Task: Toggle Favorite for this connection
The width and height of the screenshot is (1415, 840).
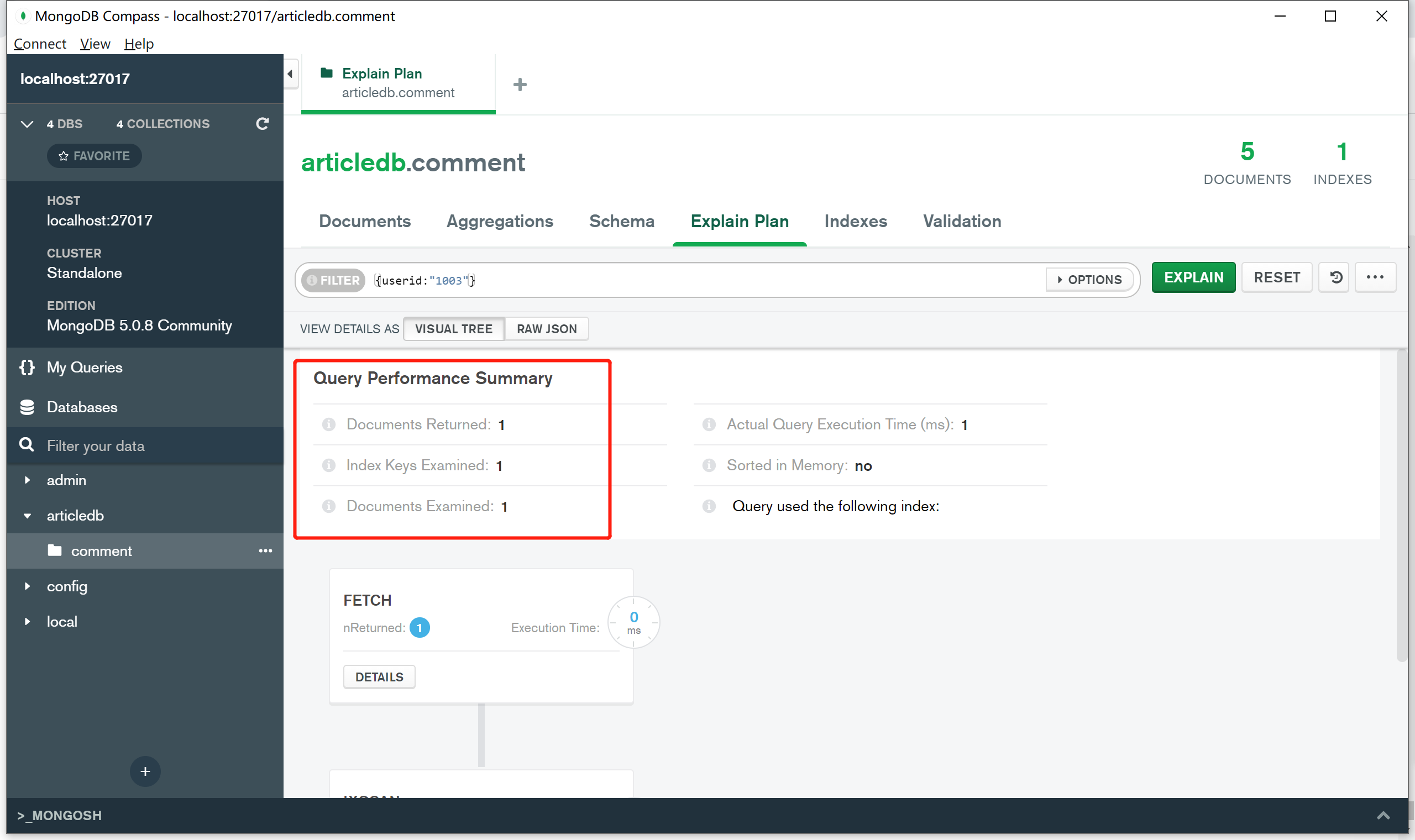Action: [95, 156]
